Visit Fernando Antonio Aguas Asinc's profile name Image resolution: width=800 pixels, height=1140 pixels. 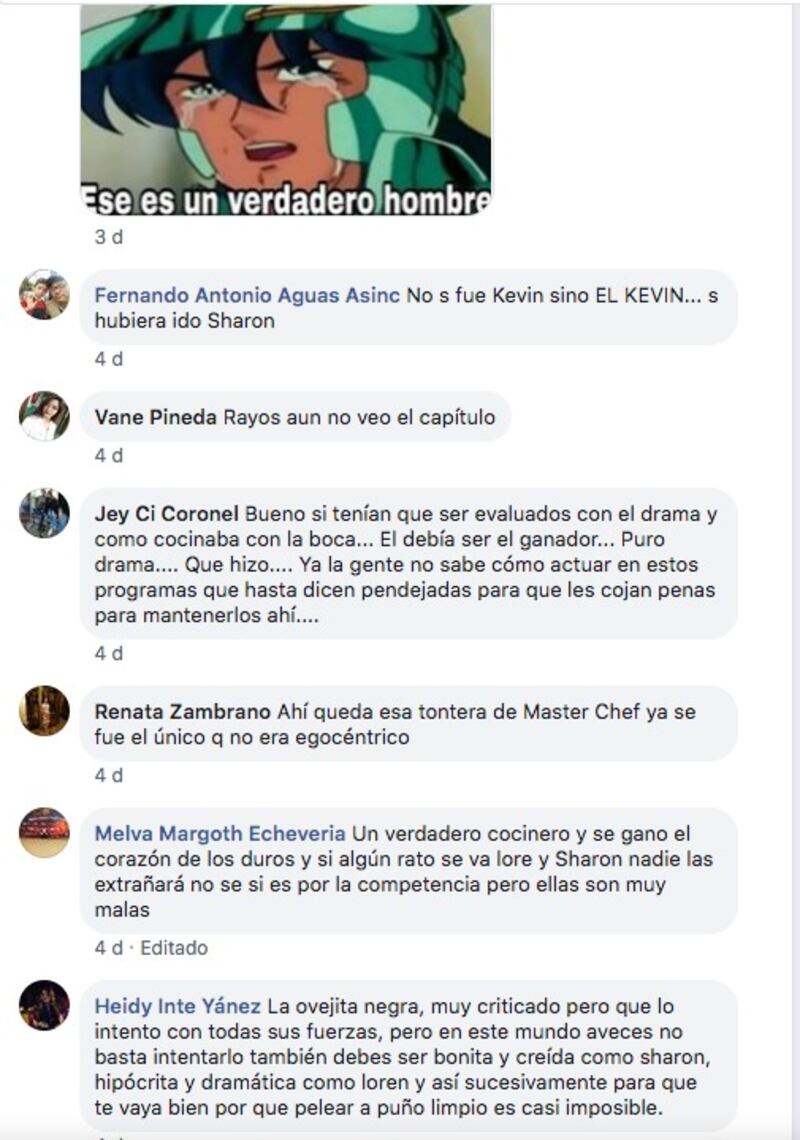247,295
